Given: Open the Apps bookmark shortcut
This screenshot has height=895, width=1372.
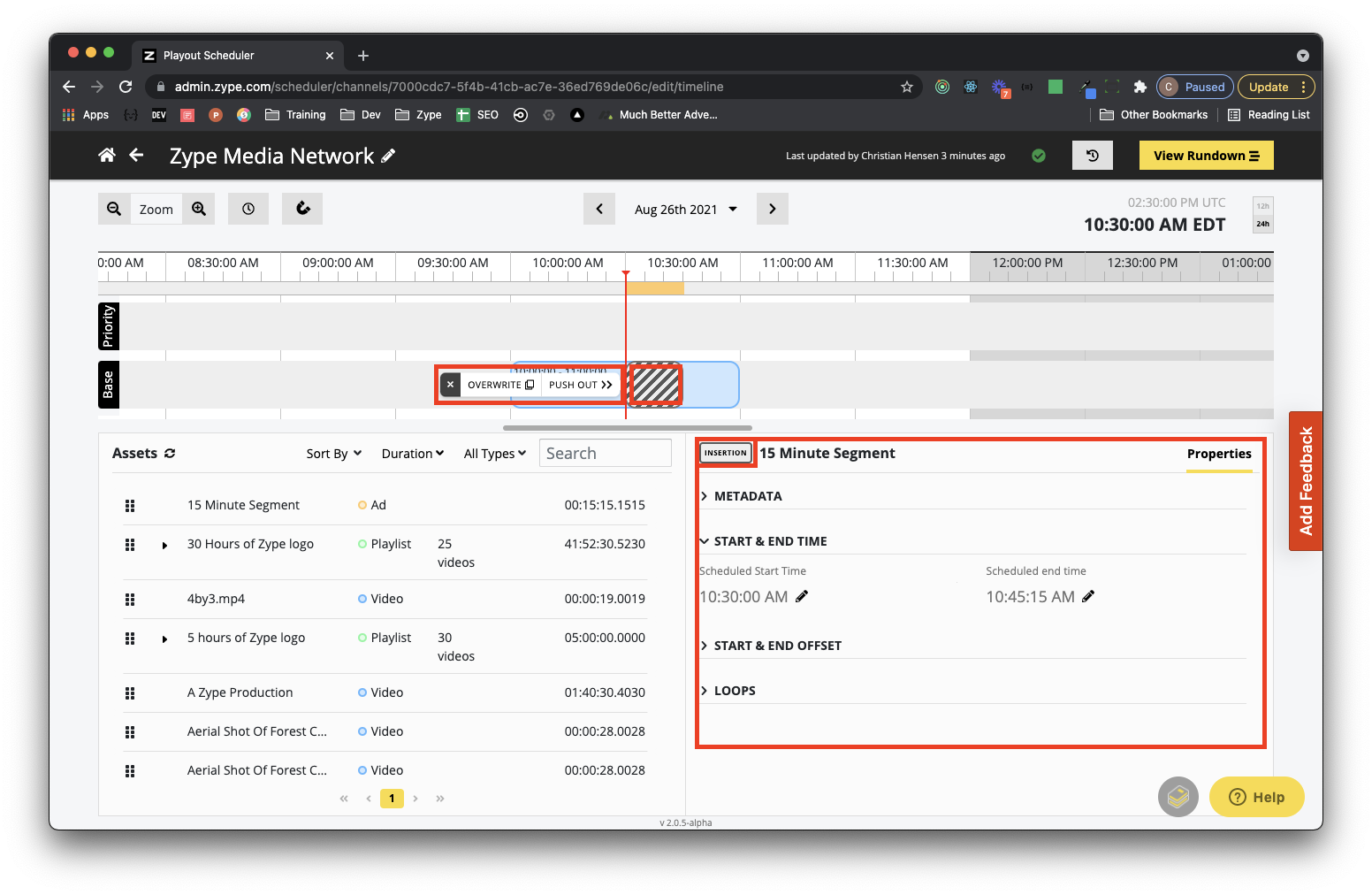Looking at the screenshot, I should 86,115.
